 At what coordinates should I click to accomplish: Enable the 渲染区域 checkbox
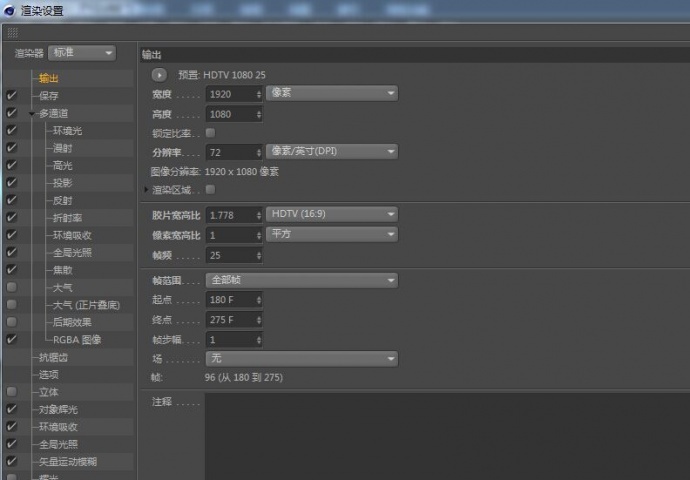tap(210, 189)
